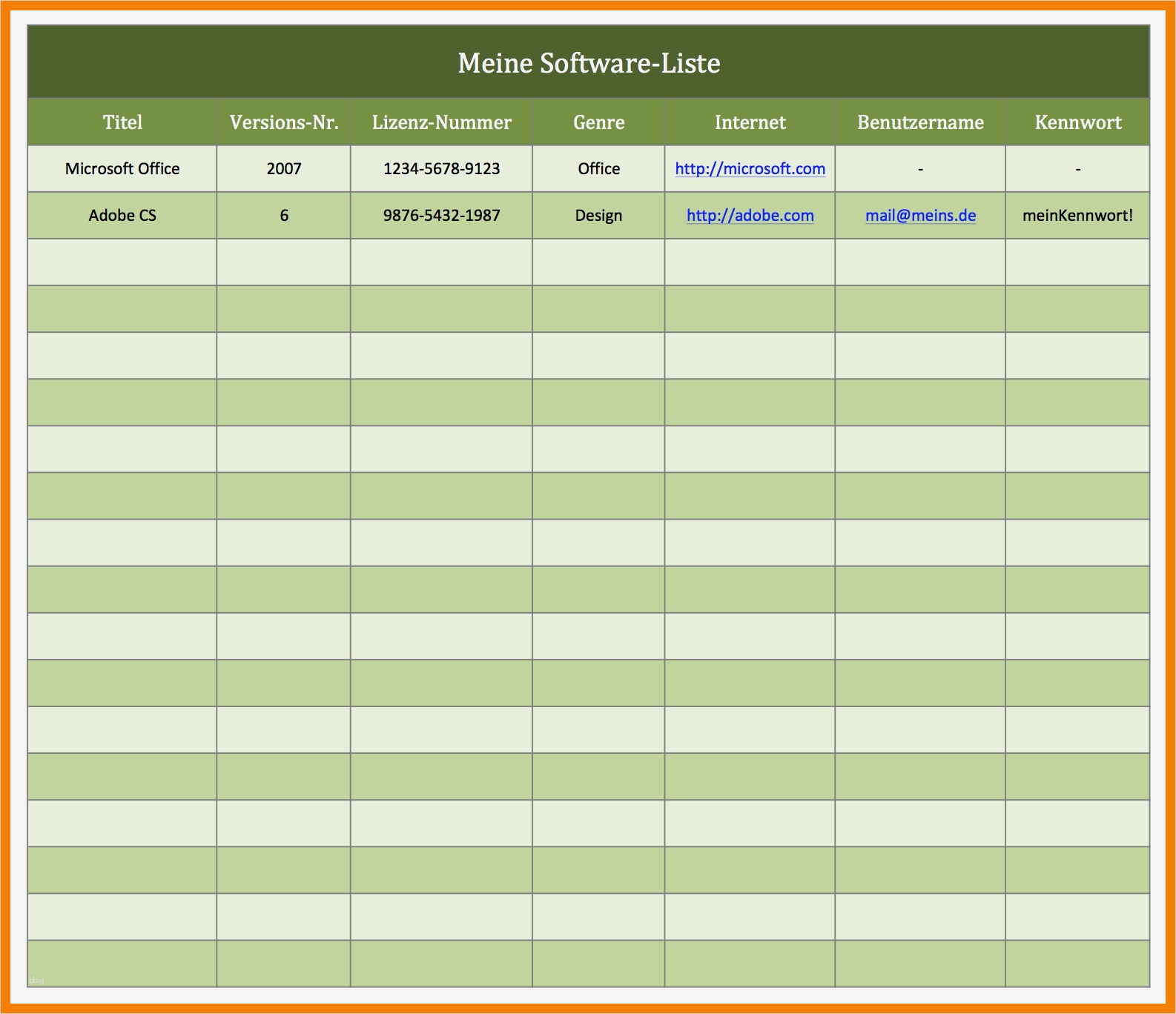
Task: Select the 'Titel' column header
Action: [x=122, y=122]
